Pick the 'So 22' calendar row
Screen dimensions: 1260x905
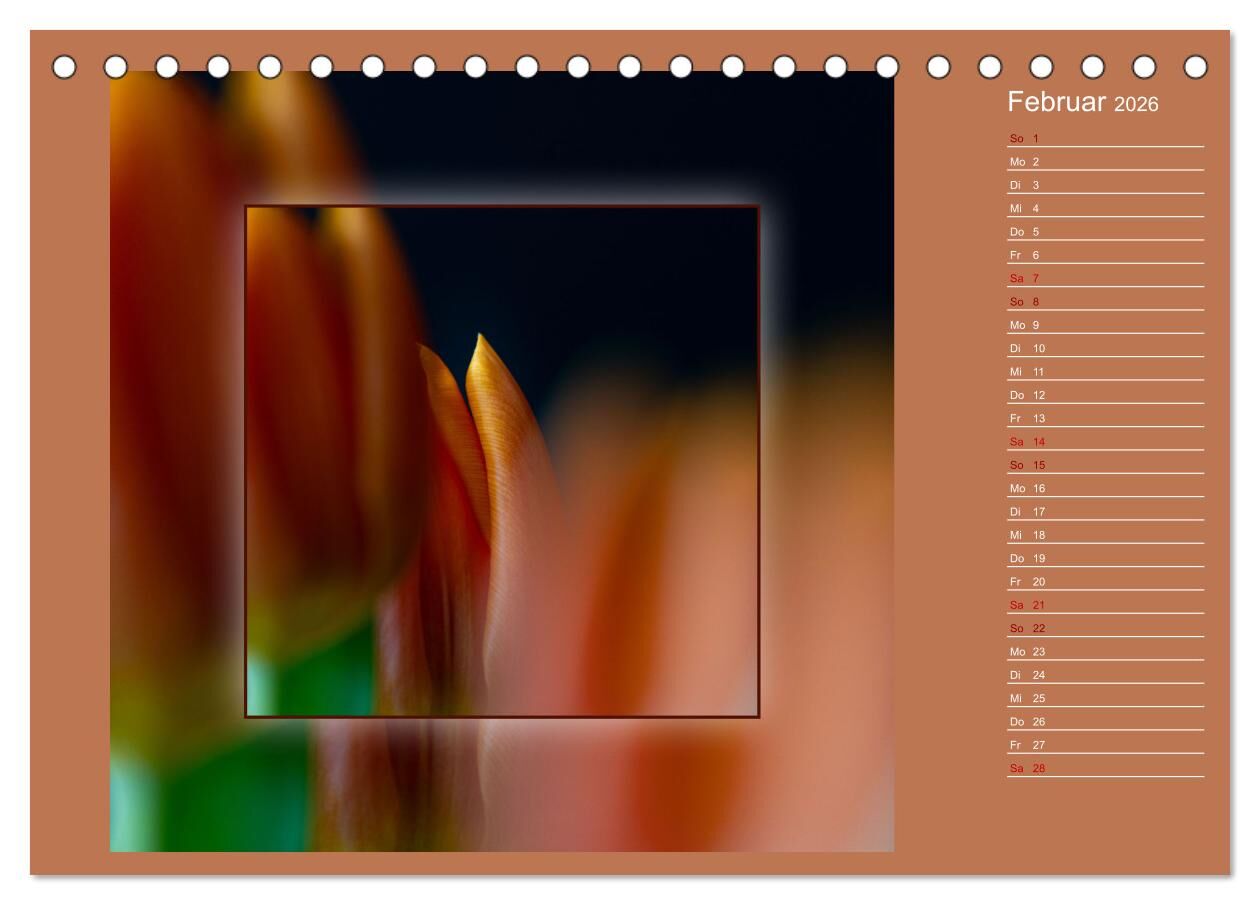(1027, 628)
